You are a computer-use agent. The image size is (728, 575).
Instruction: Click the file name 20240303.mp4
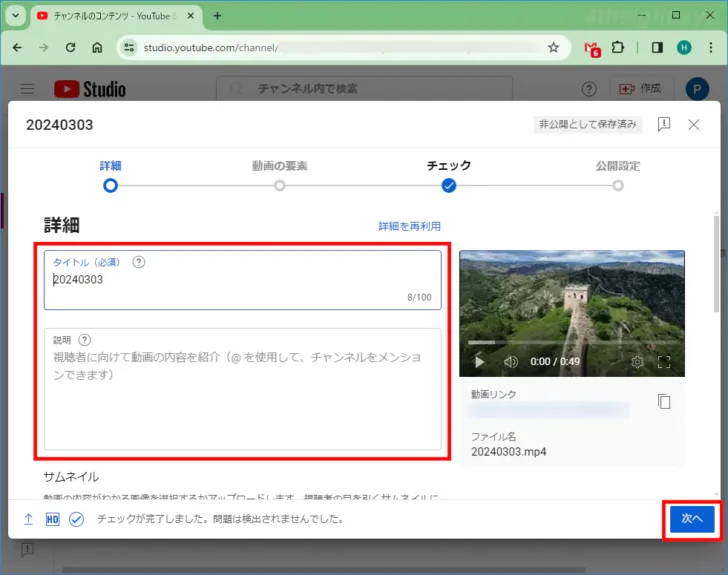pos(509,451)
